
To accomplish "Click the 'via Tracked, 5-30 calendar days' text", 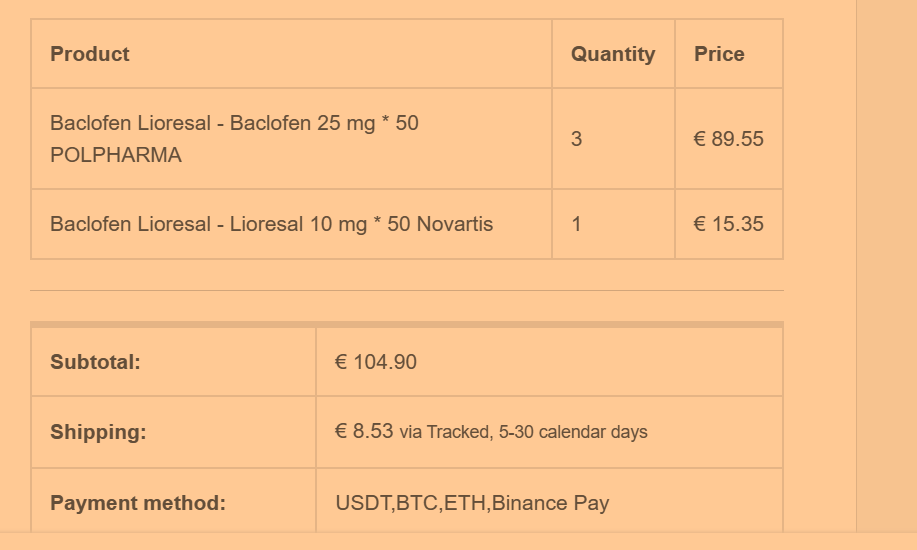I will [x=523, y=432].
